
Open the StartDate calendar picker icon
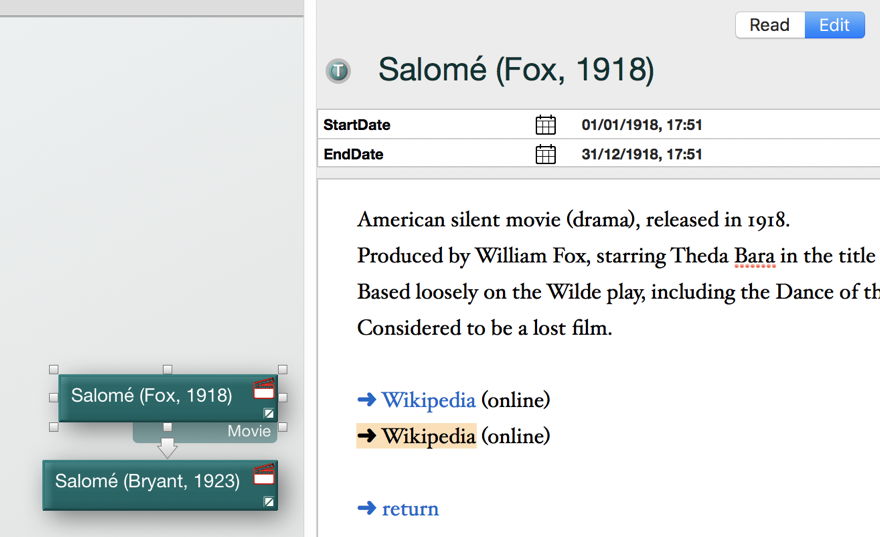[545, 125]
